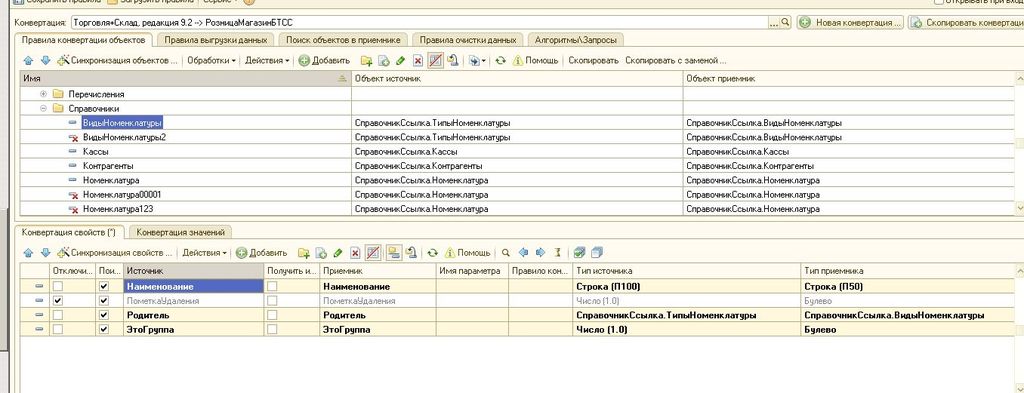This screenshot has height=393, width=1024.
Task: Uncheck Поиск checkbox for ЭтоГруппа row
Action: click(103, 330)
